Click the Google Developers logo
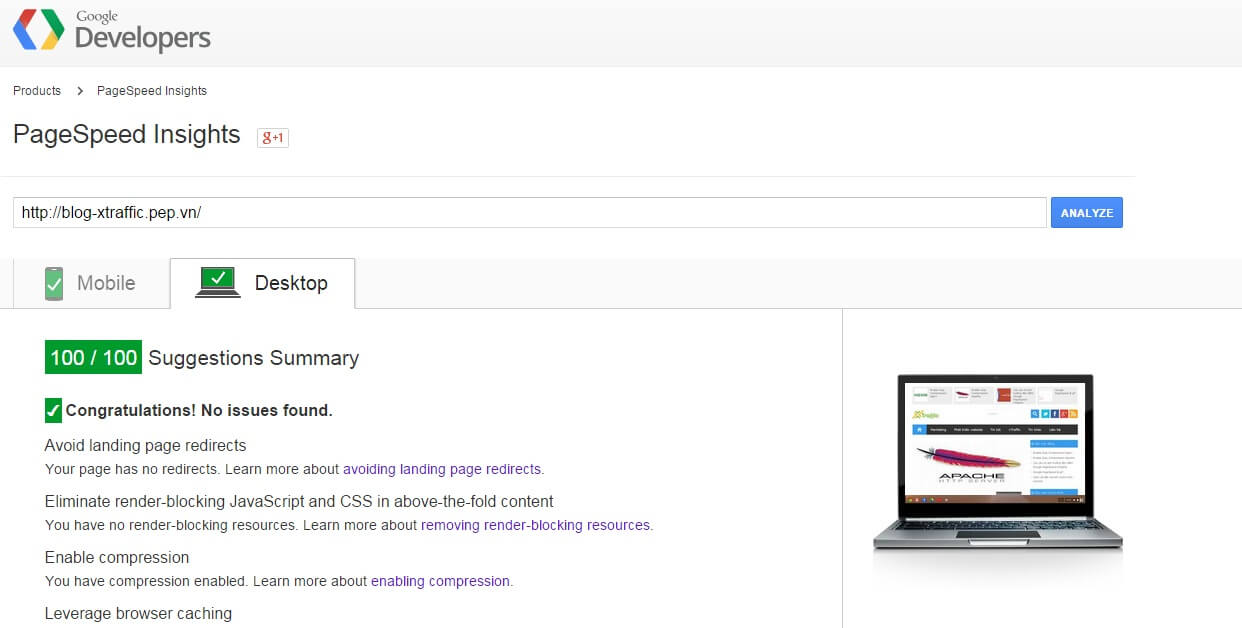 [111, 31]
